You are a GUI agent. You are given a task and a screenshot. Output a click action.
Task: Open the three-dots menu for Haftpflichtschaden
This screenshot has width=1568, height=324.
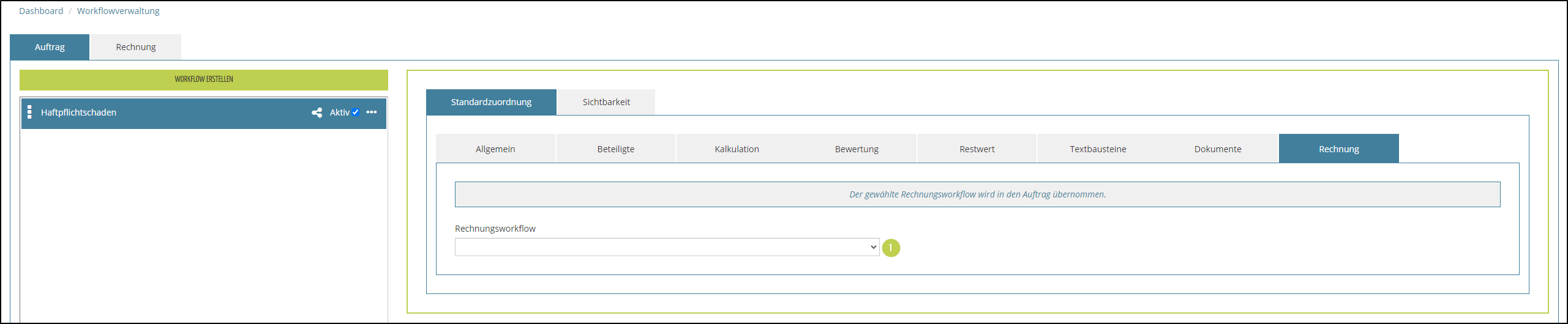tap(372, 112)
